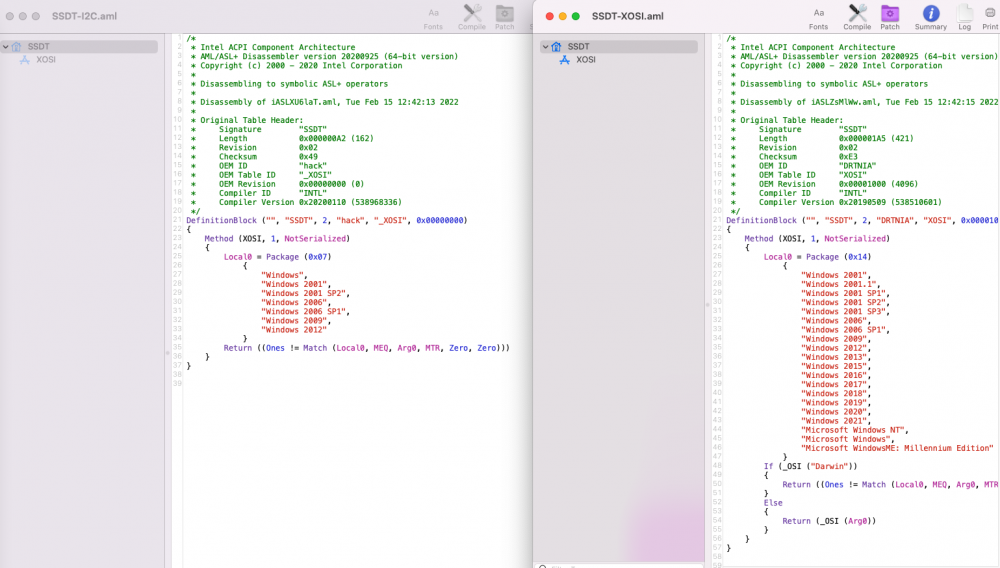Collapse the SSDT tree node in SSDT-I2C.aml sidebar

pos(6,47)
